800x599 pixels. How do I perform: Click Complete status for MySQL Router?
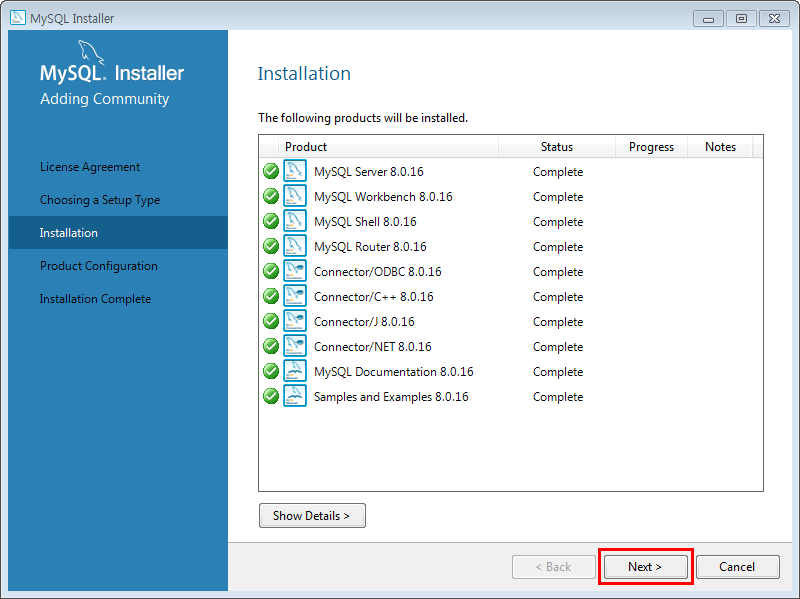click(x=558, y=247)
